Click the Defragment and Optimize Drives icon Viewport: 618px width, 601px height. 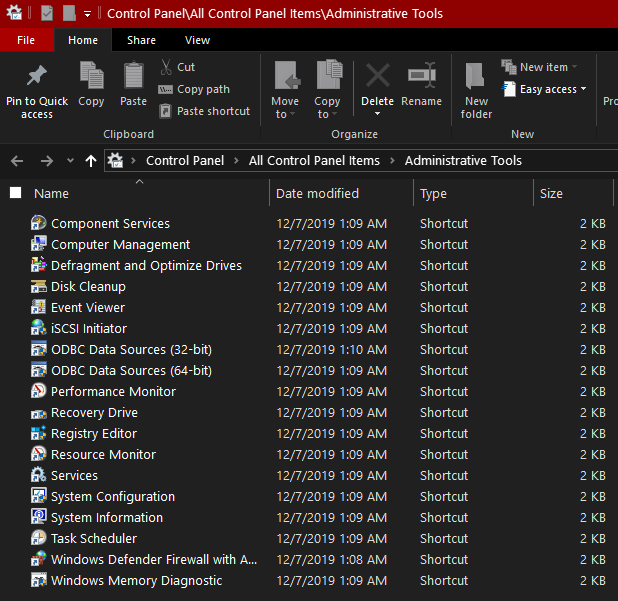39,265
